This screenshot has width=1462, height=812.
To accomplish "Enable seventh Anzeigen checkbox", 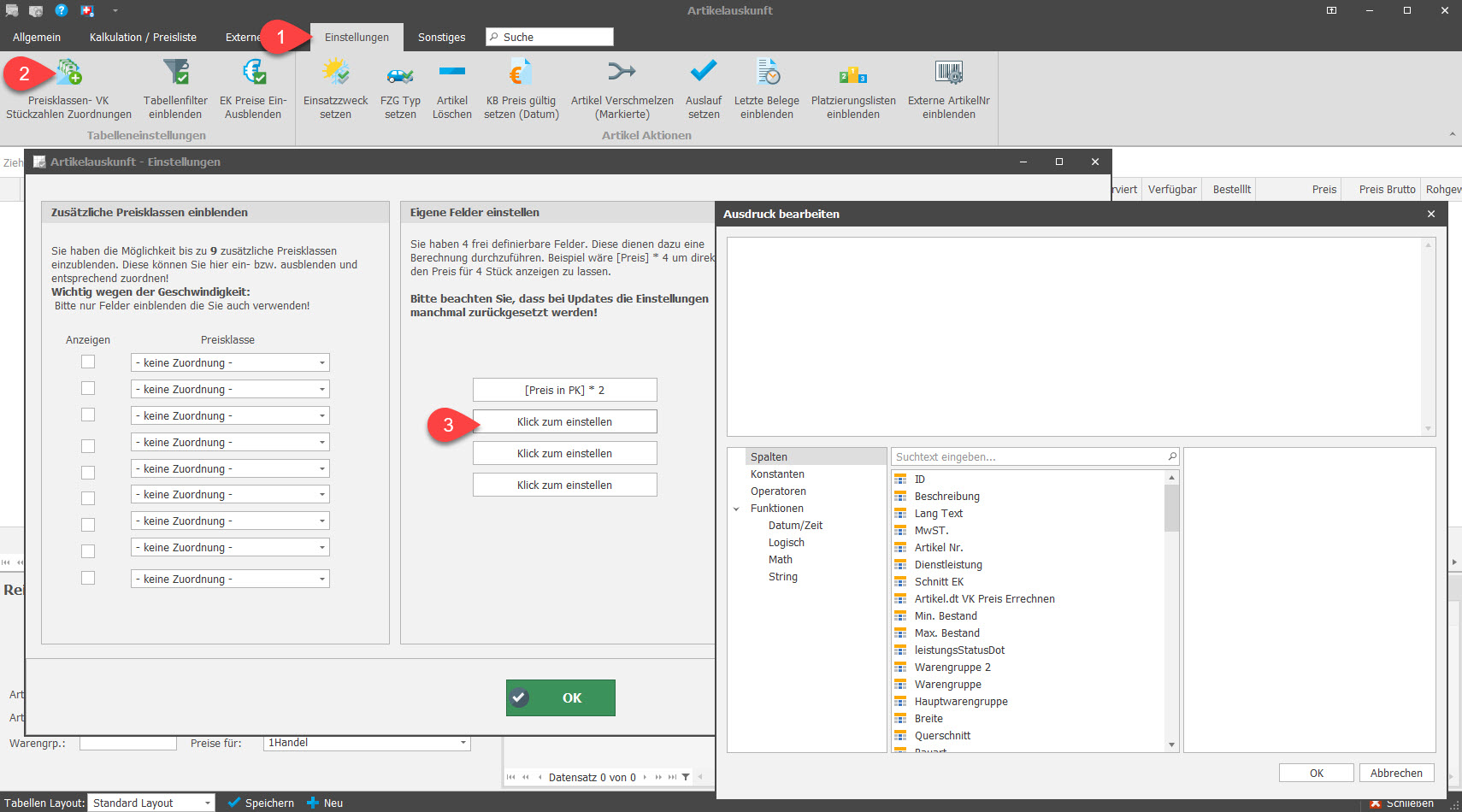I will coord(88,524).
